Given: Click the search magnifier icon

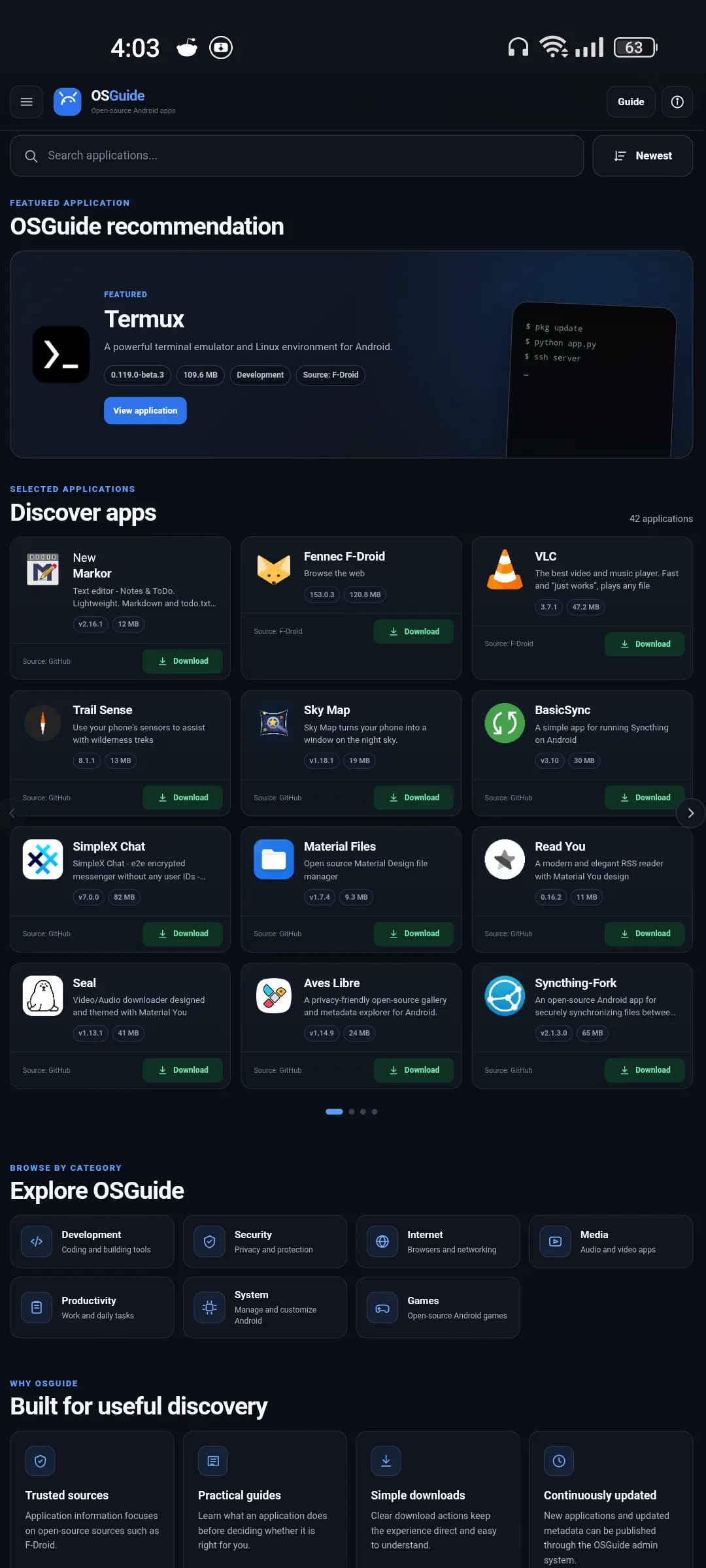Looking at the screenshot, I should (x=31, y=156).
